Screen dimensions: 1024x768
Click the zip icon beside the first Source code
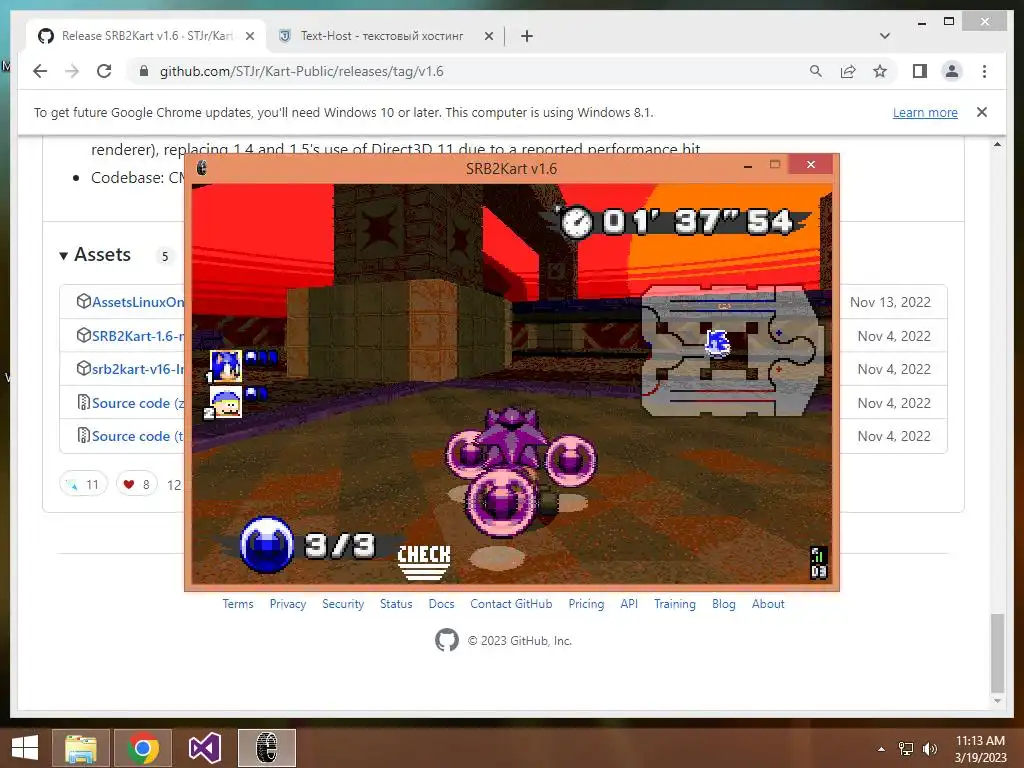click(84, 402)
